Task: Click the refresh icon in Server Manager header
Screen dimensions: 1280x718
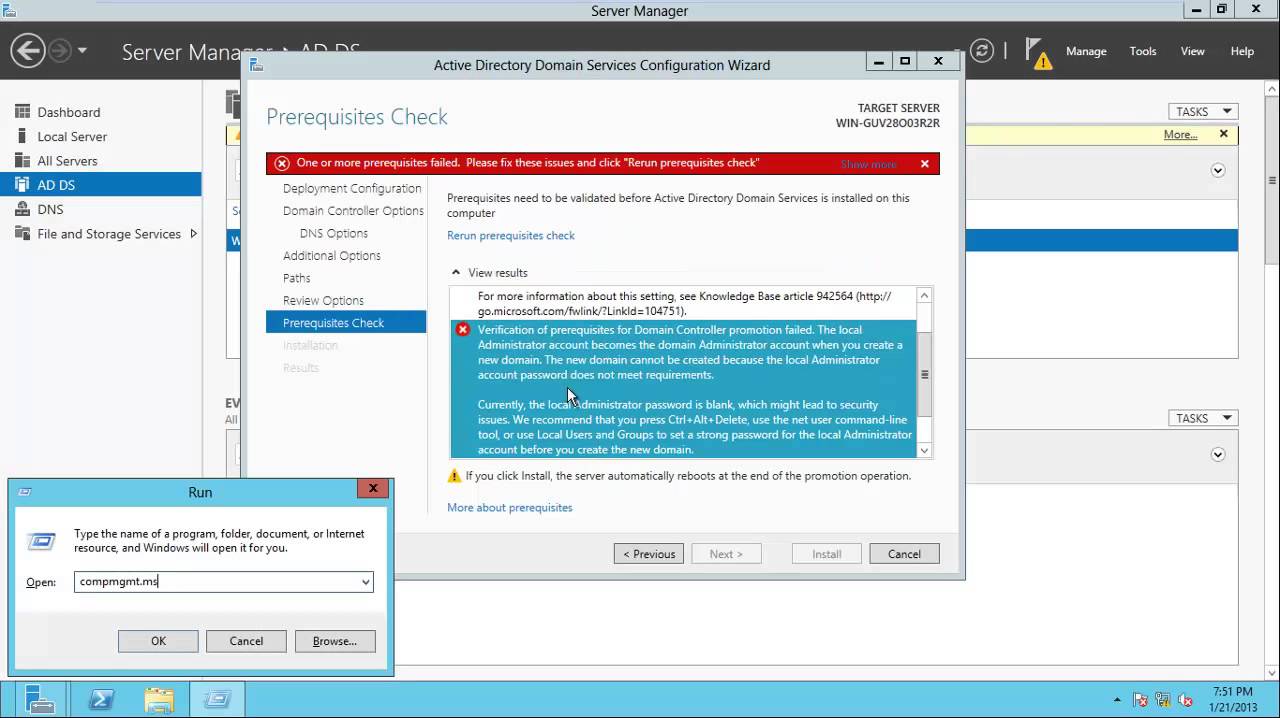Action: click(x=982, y=51)
